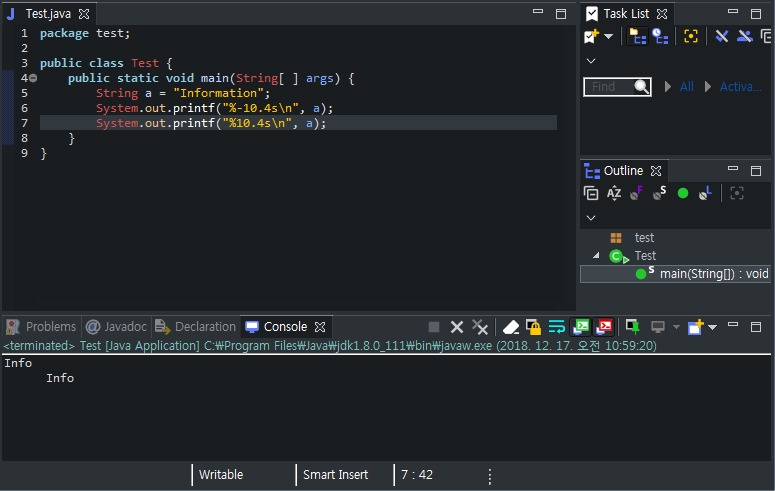Click the Task List show my tasks icon
Image resolution: width=775 pixels, height=491 pixels.
(x=744, y=36)
